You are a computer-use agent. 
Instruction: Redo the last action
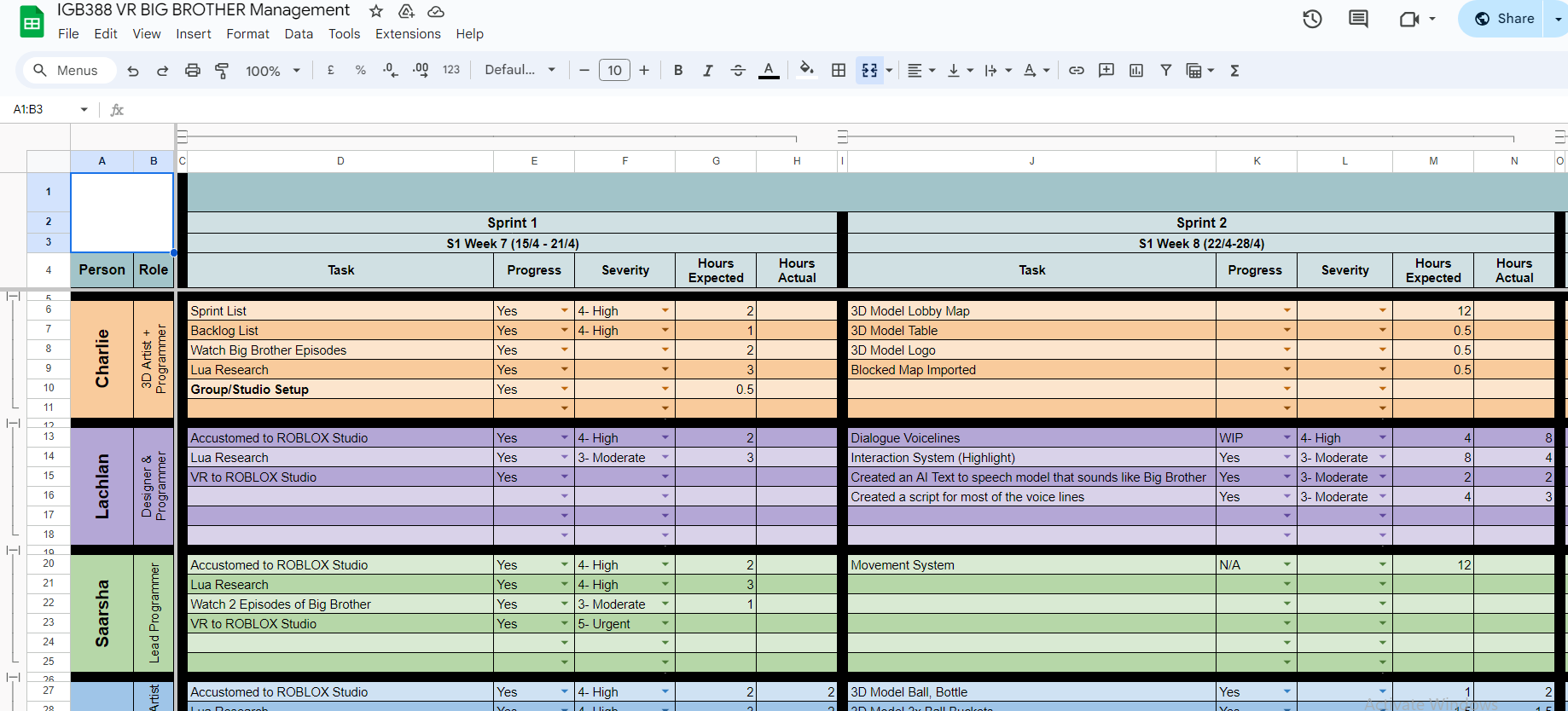pyautogui.click(x=162, y=71)
